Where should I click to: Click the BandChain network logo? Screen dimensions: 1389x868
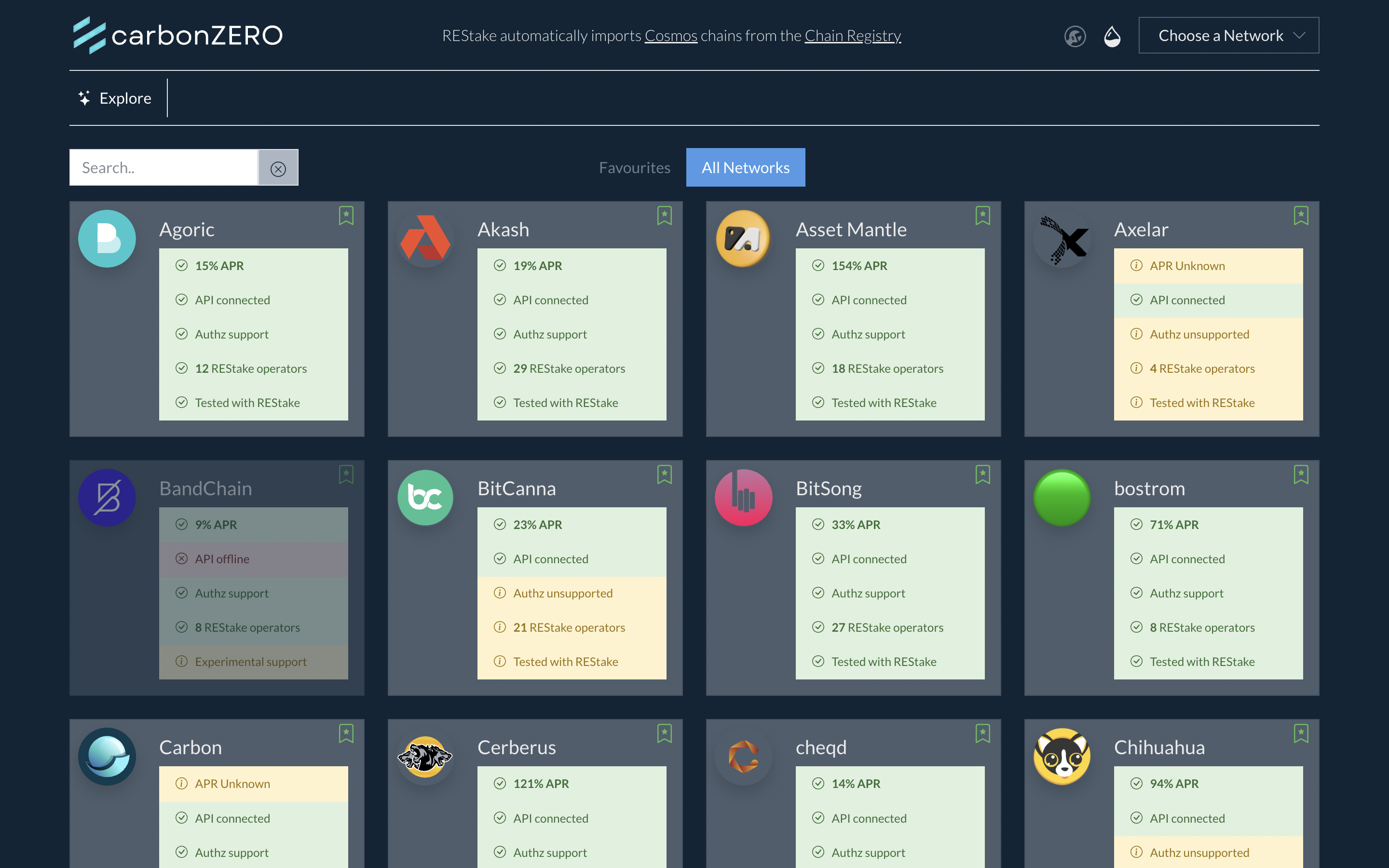pos(107,498)
